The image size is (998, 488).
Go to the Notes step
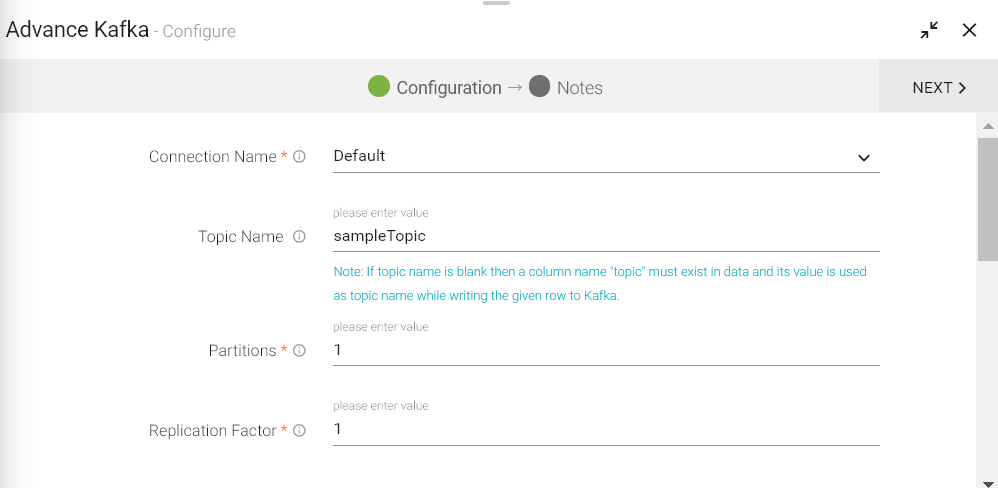click(x=579, y=88)
